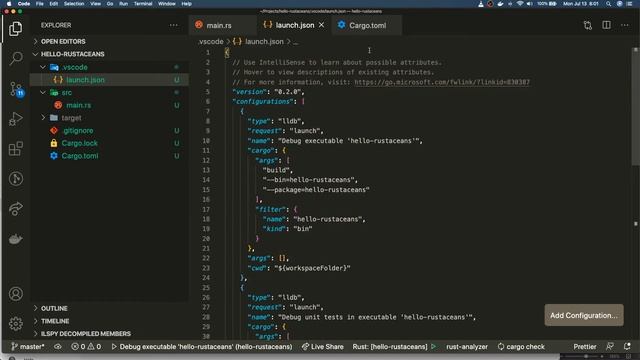Screen dimensions: 640x360
Task: Click the Add Configuration button
Action: [584, 315]
